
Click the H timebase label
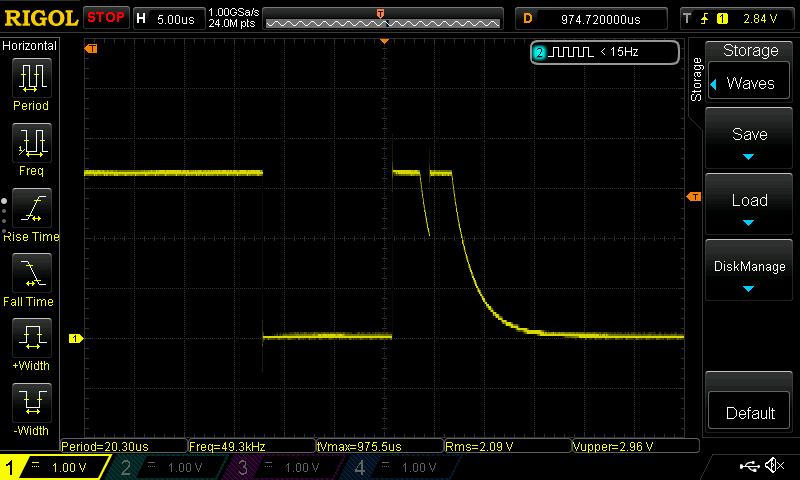pyautogui.click(x=141, y=19)
